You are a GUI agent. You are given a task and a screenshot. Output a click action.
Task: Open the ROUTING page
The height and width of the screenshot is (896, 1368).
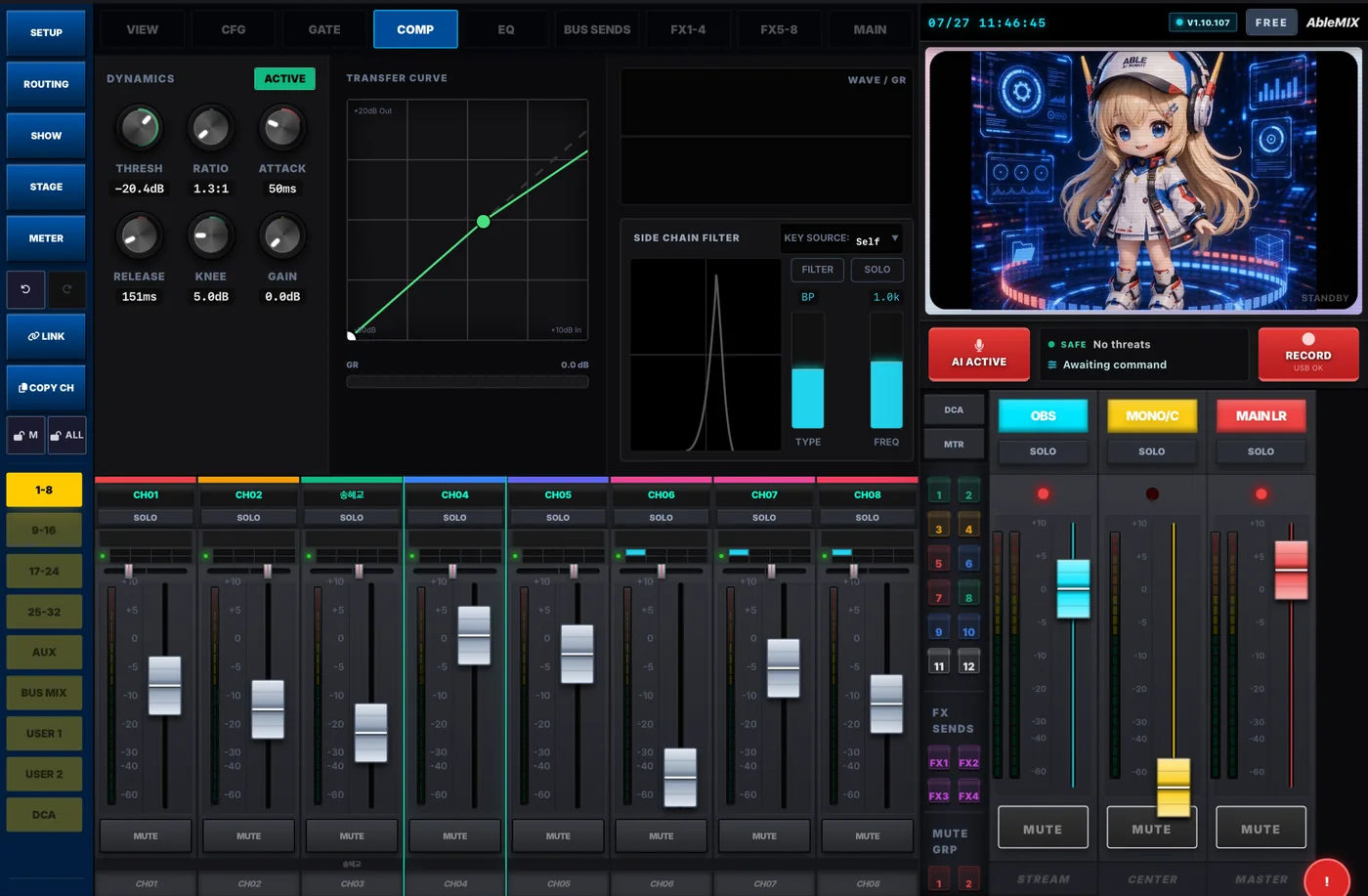[x=46, y=84]
